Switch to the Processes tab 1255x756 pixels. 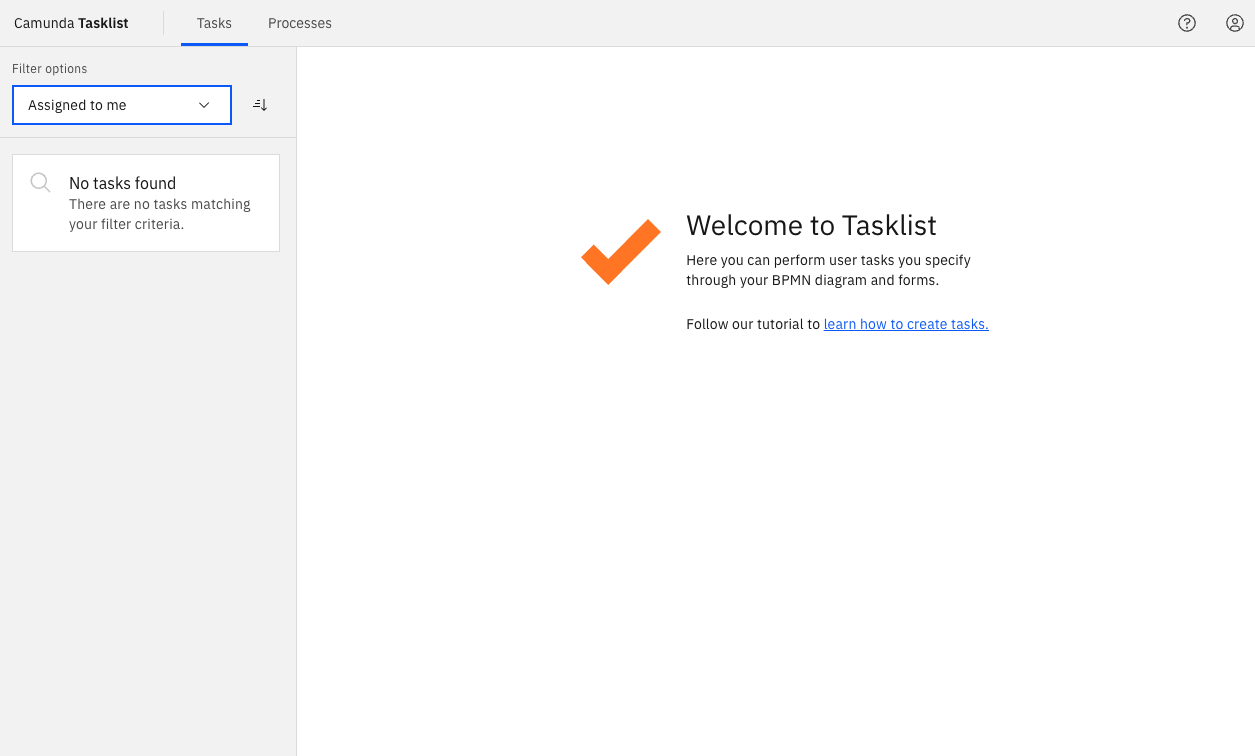pos(299,23)
